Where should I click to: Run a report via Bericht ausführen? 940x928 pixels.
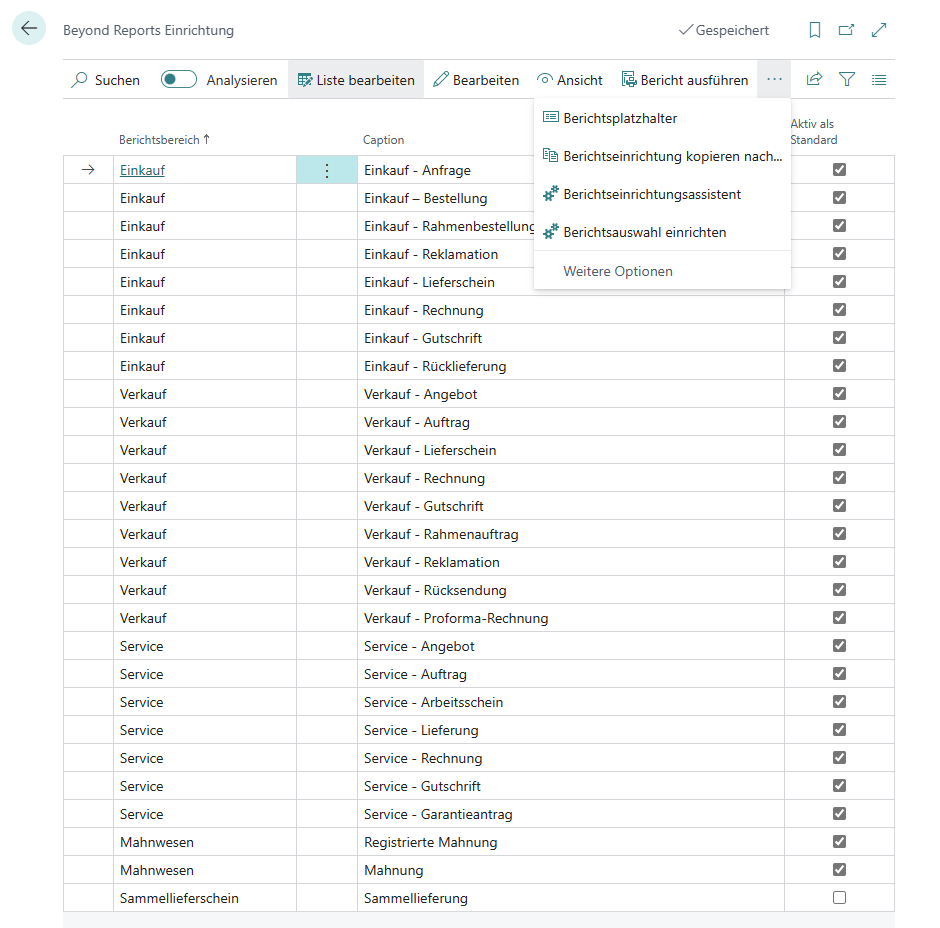pyautogui.click(x=685, y=79)
